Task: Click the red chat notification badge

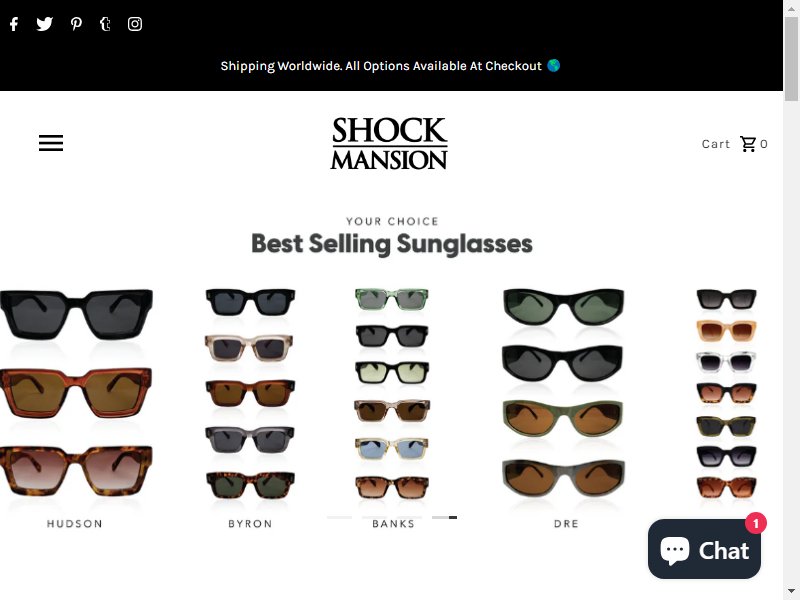Action: point(756,523)
